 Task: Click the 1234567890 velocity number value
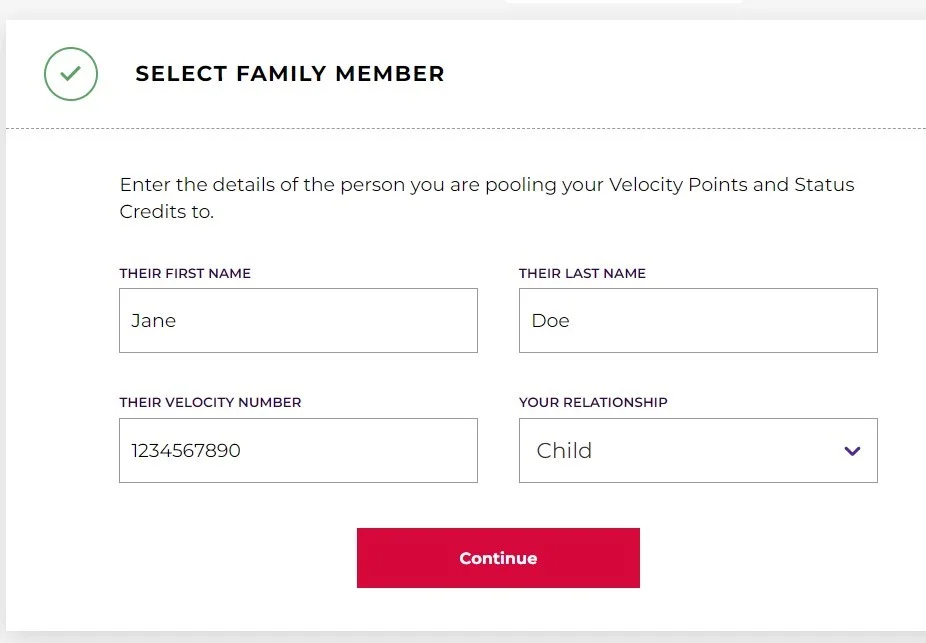[186, 451]
